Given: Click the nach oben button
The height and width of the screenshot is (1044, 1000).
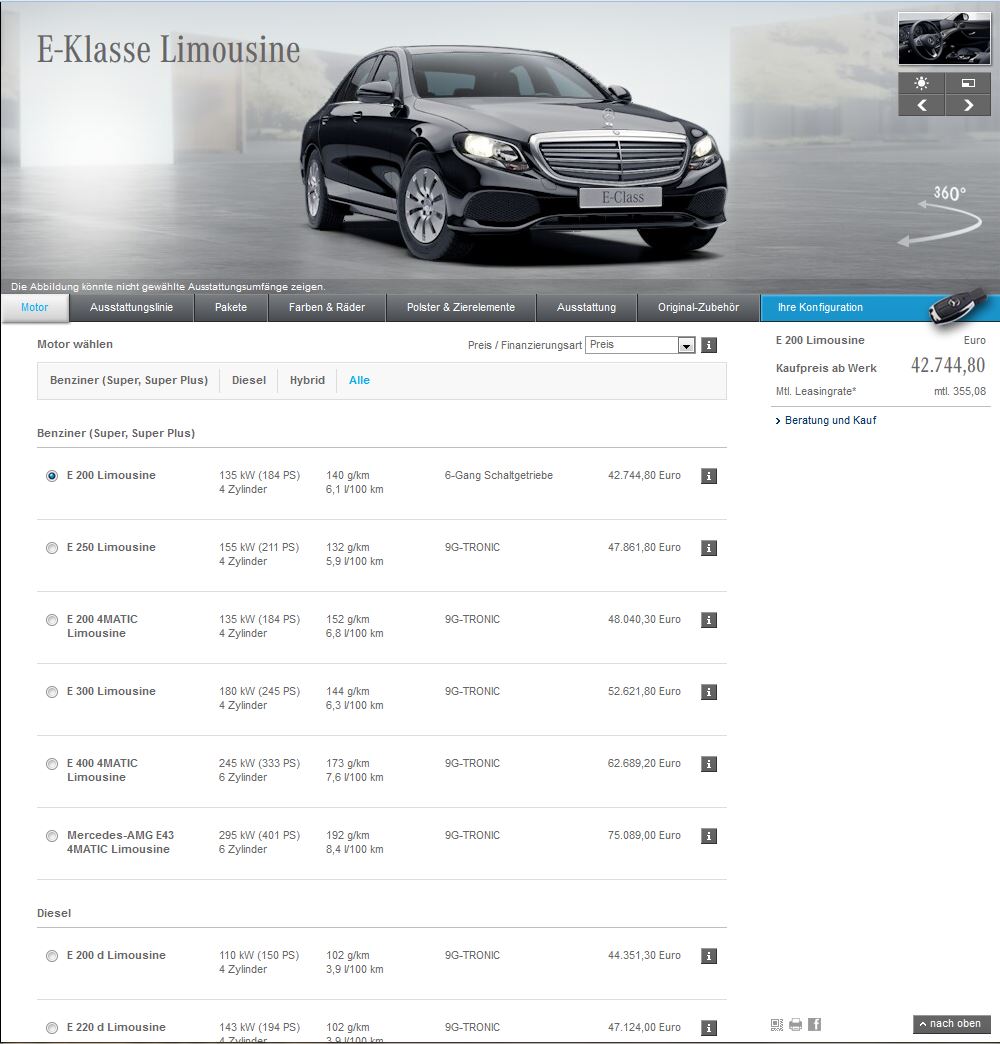Looking at the screenshot, I should (951, 1024).
